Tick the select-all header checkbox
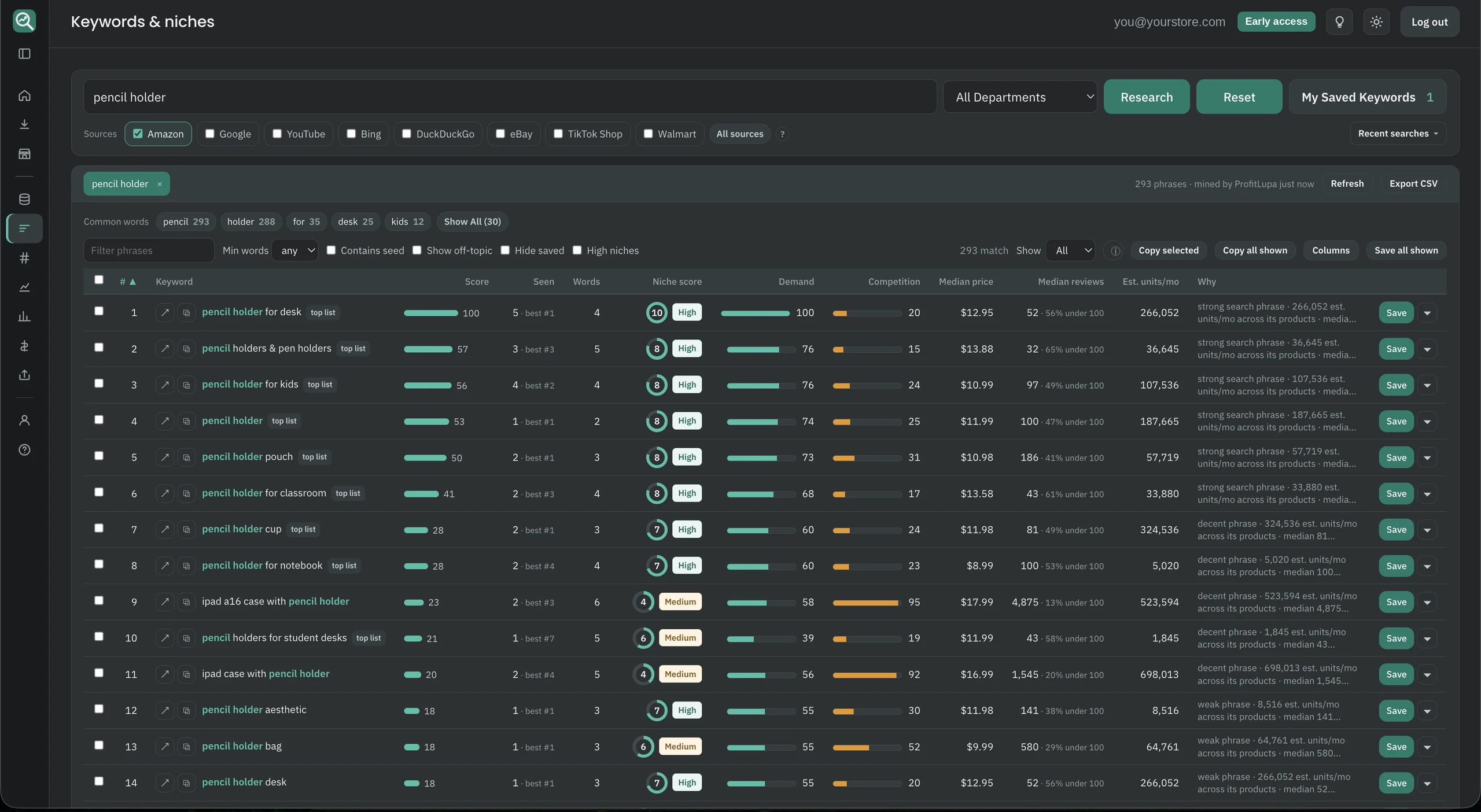 [99, 280]
